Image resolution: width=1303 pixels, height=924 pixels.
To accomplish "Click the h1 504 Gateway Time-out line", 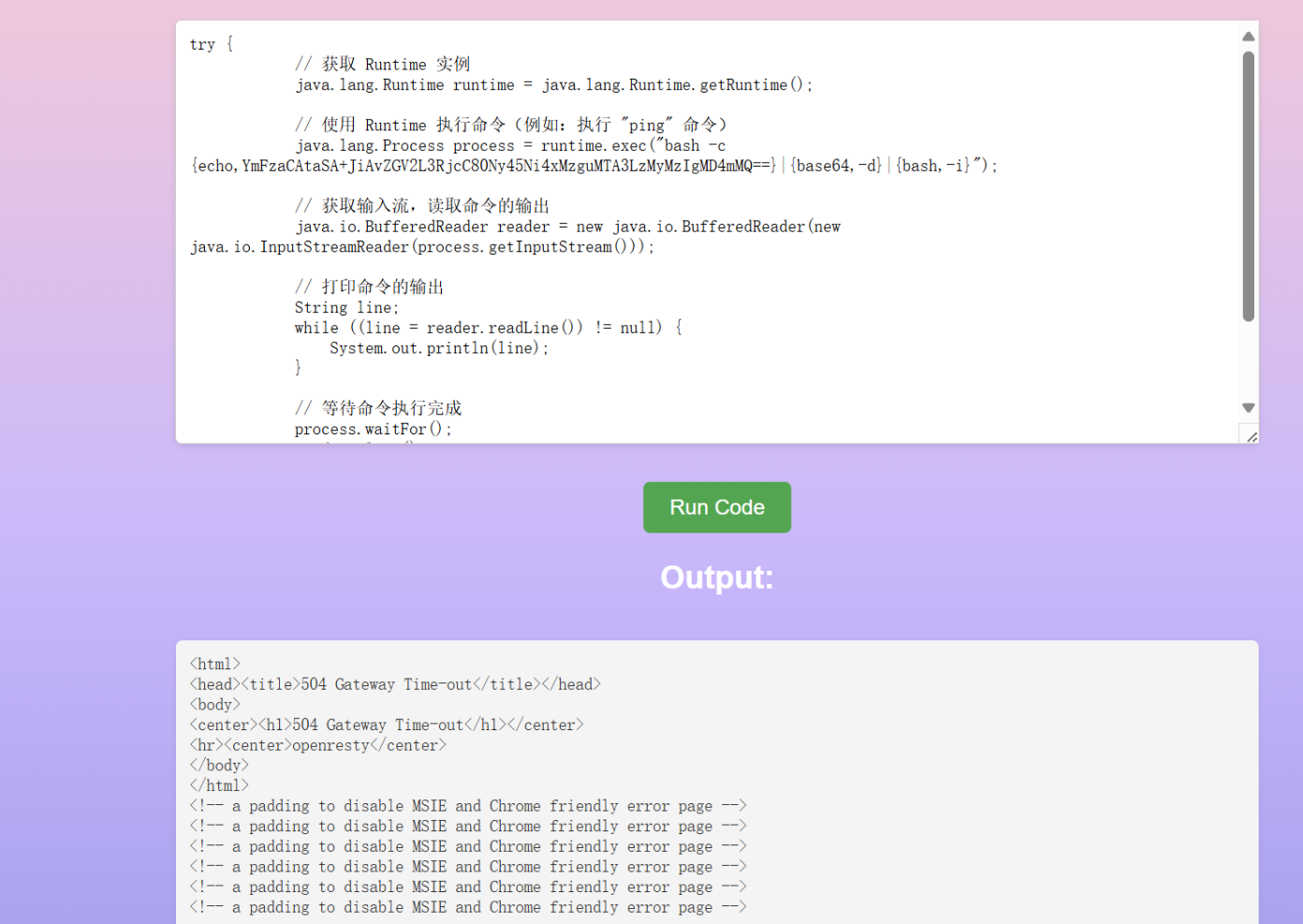I will pyautogui.click(x=387, y=725).
